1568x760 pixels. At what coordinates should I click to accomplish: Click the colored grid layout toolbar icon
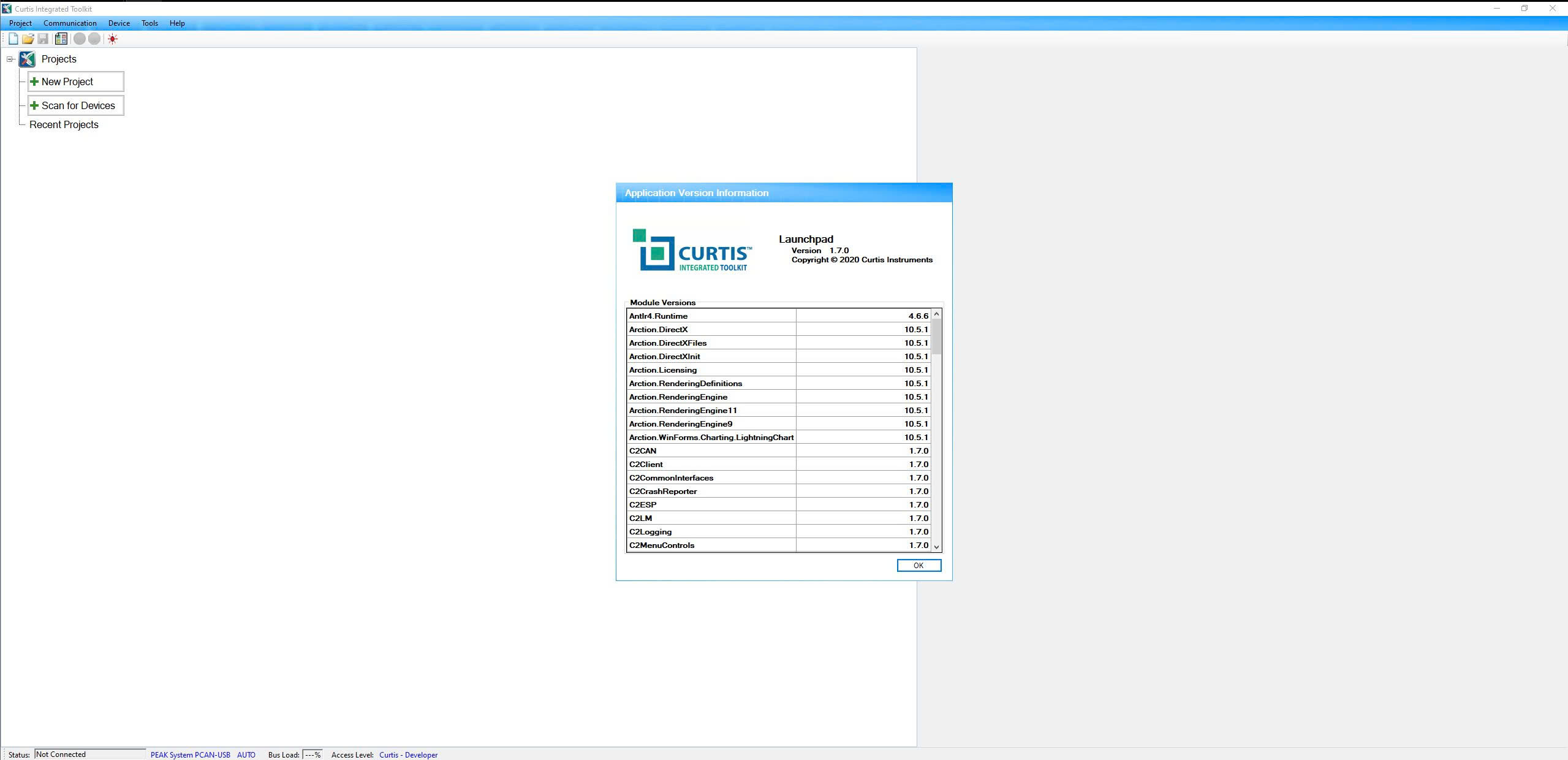[61, 39]
